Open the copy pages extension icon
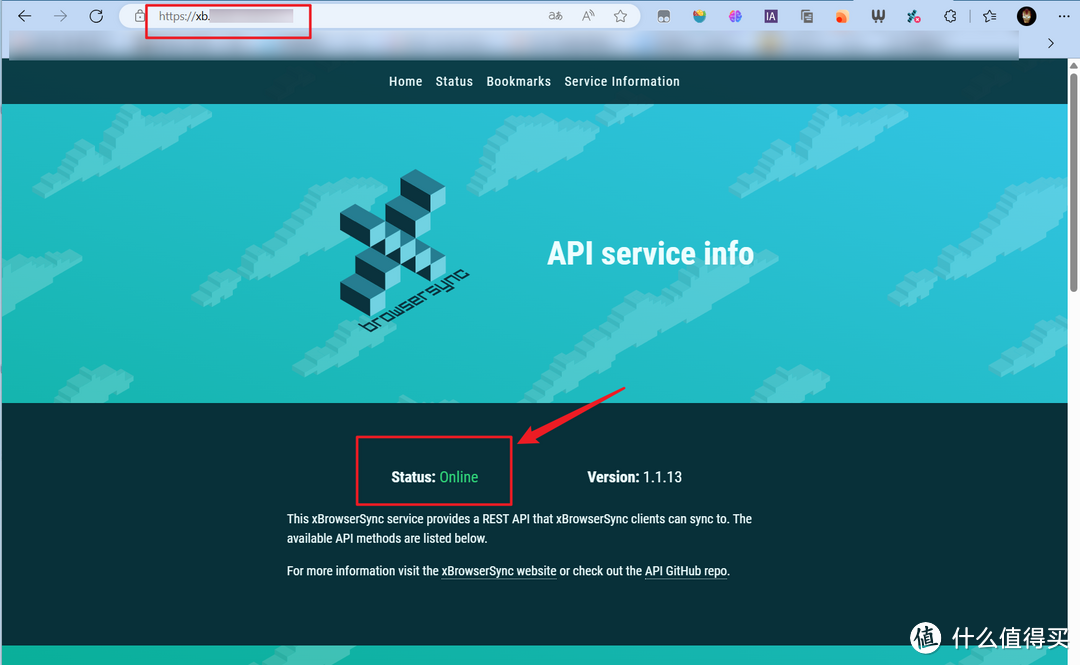 (807, 17)
